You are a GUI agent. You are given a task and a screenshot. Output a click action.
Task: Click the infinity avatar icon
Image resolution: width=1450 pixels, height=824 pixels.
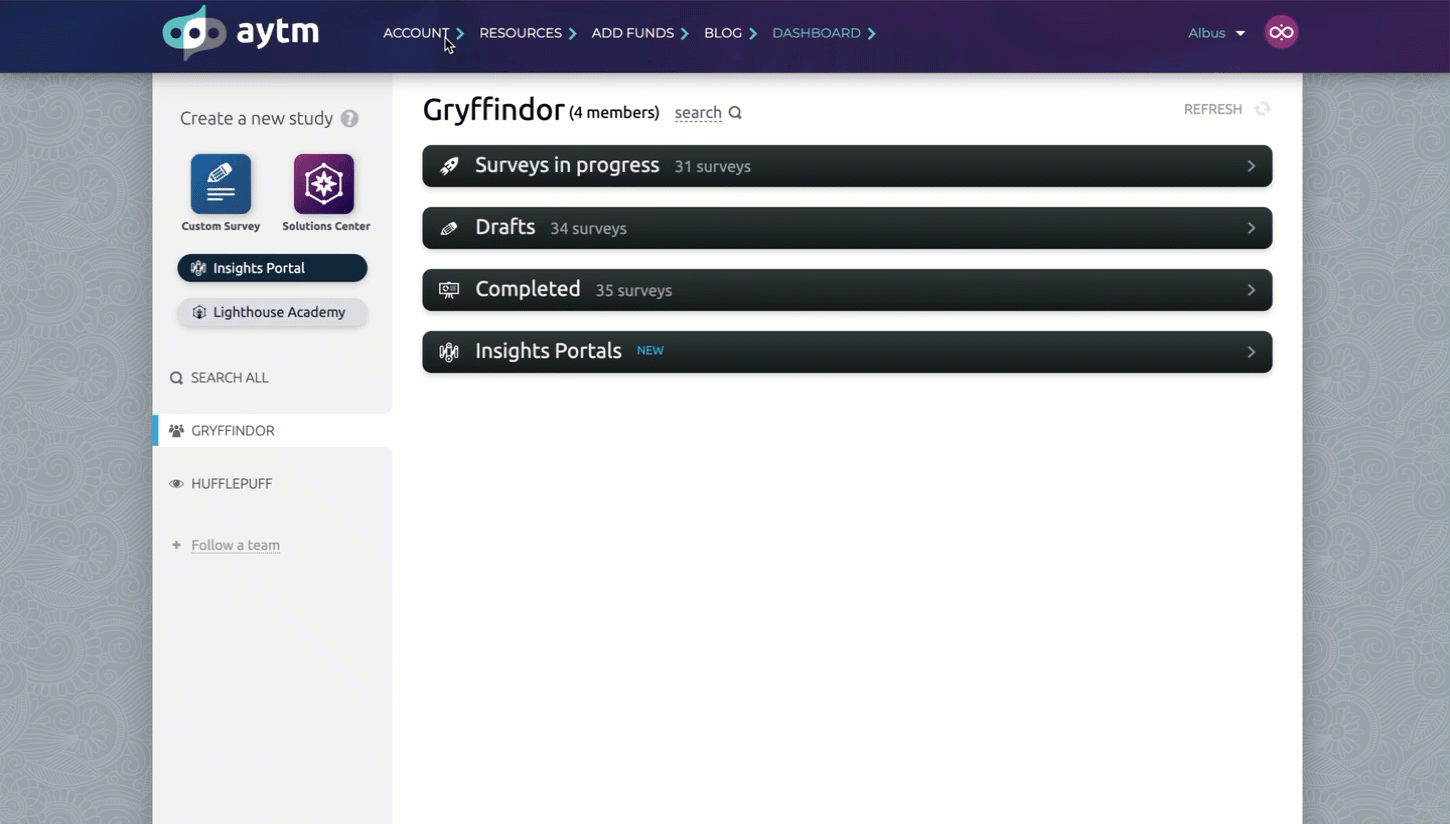(1281, 33)
